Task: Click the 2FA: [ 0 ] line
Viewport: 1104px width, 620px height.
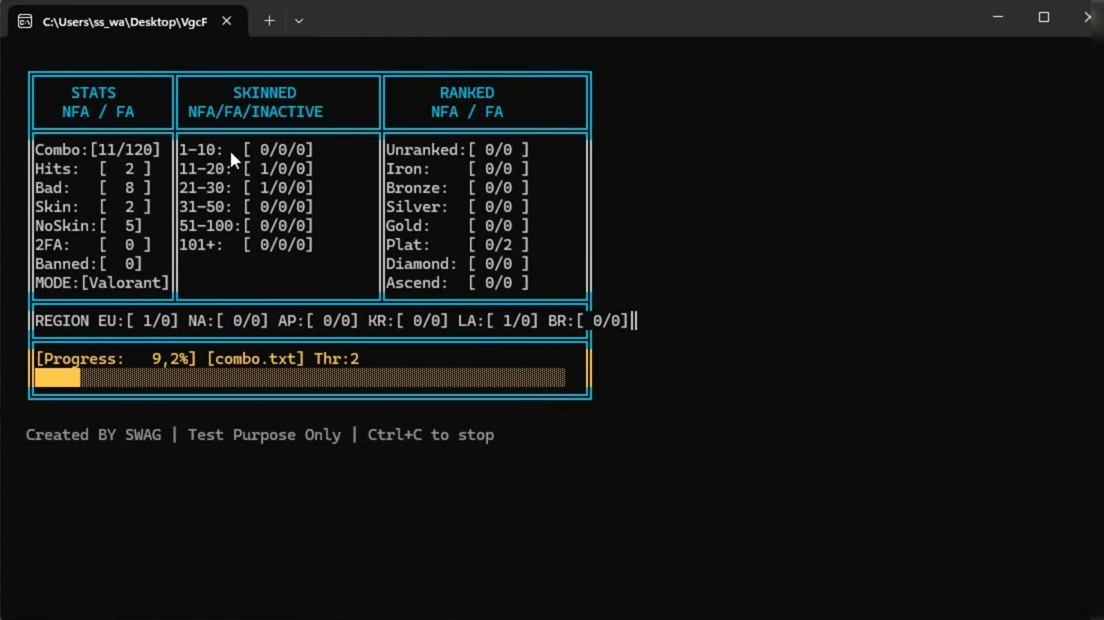Action: coord(93,245)
